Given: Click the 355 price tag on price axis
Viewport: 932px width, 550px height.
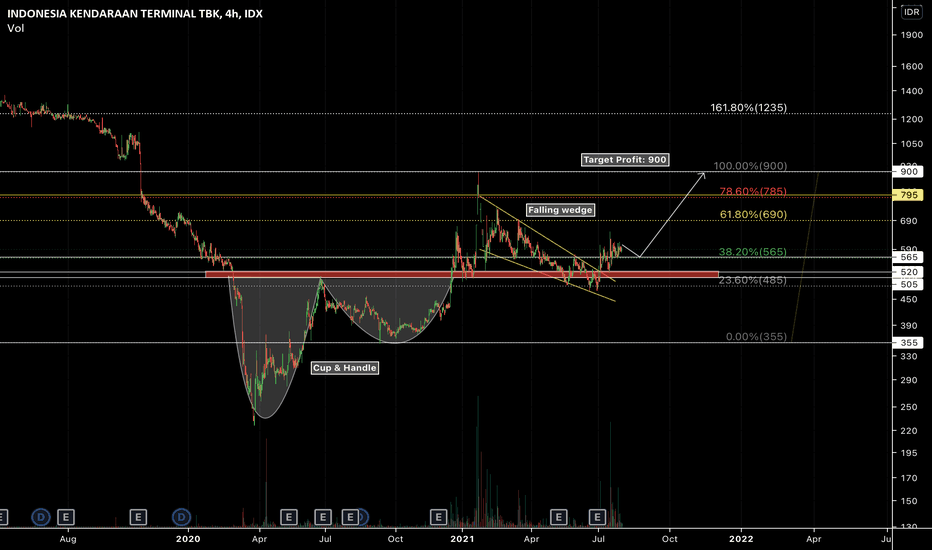Looking at the screenshot, I should click(908, 342).
